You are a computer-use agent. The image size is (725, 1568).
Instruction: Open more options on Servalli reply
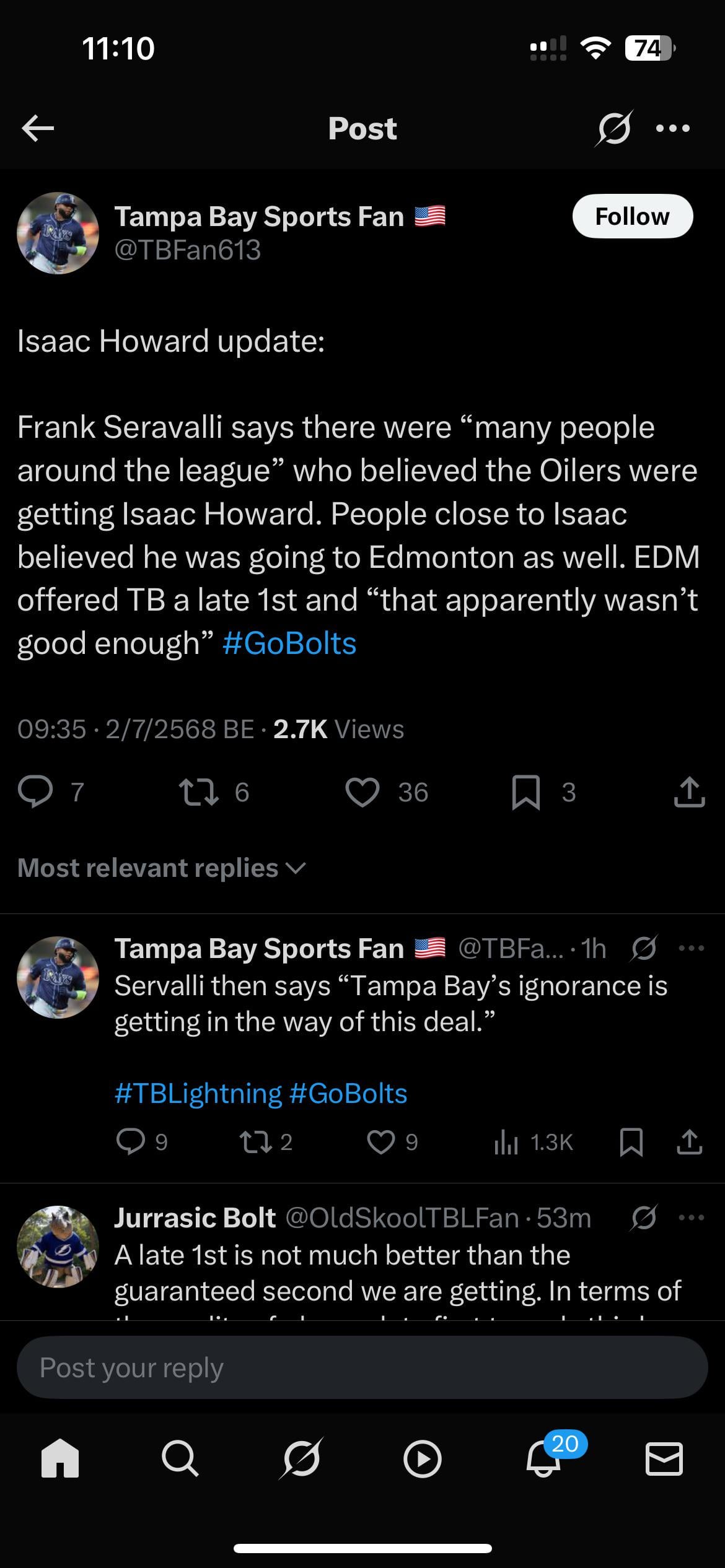[x=692, y=948]
